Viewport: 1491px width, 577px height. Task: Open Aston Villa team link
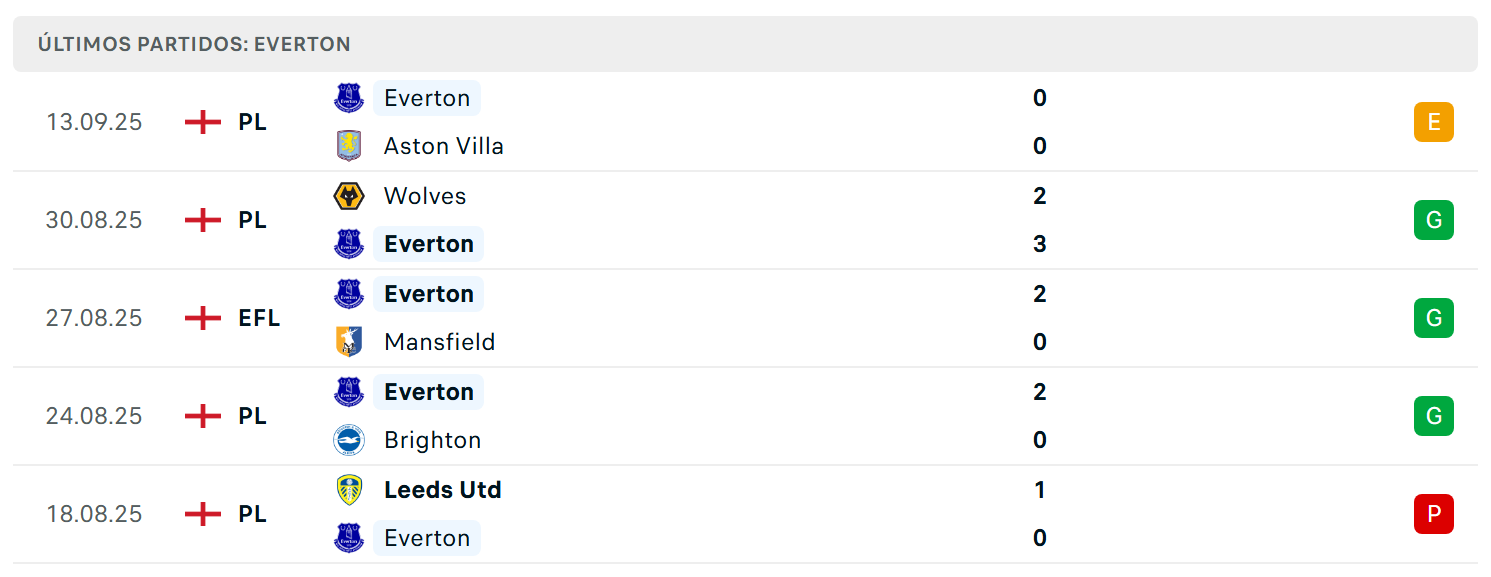pyautogui.click(x=444, y=146)
